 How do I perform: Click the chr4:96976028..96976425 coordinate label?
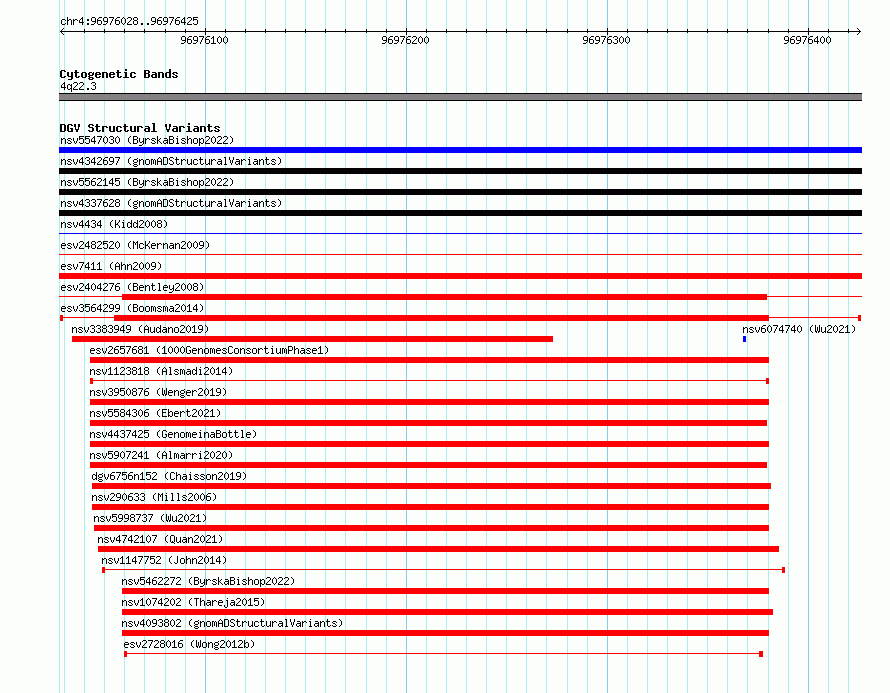coord(129,21)
